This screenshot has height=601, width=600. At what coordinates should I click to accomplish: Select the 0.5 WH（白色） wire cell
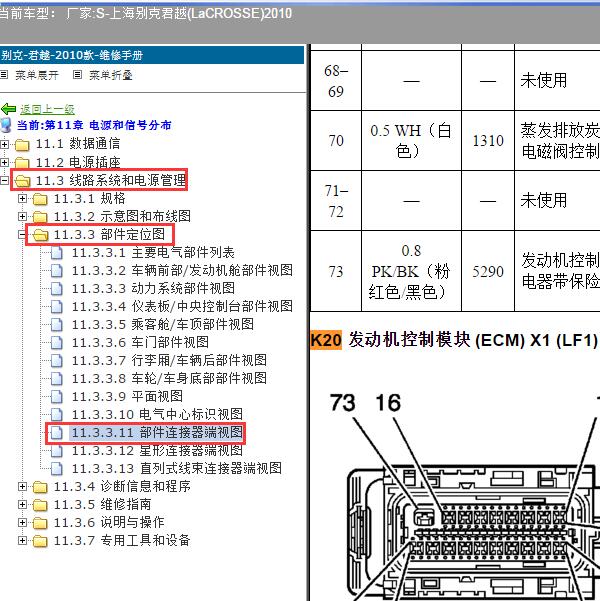pos(411,141)
